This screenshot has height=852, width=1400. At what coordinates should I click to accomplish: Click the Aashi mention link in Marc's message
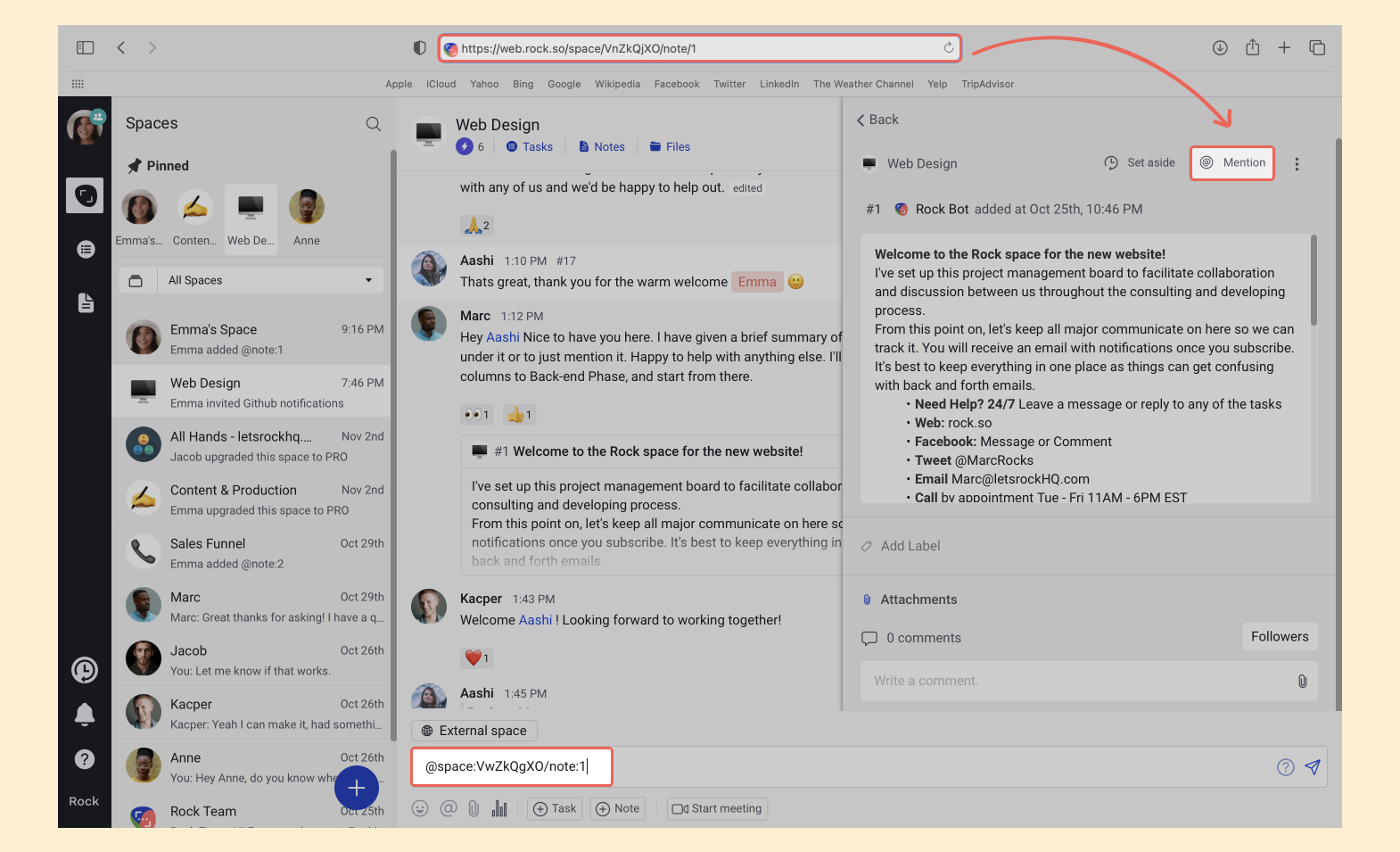click(503, 337)
